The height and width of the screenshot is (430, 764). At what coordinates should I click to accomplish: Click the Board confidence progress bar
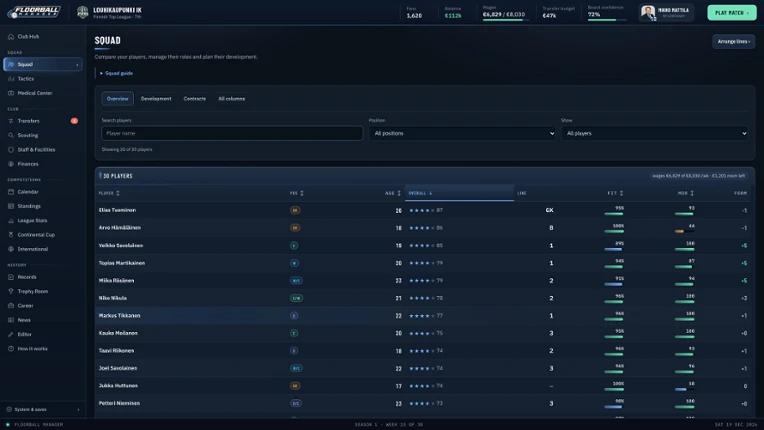coord(607,20)
